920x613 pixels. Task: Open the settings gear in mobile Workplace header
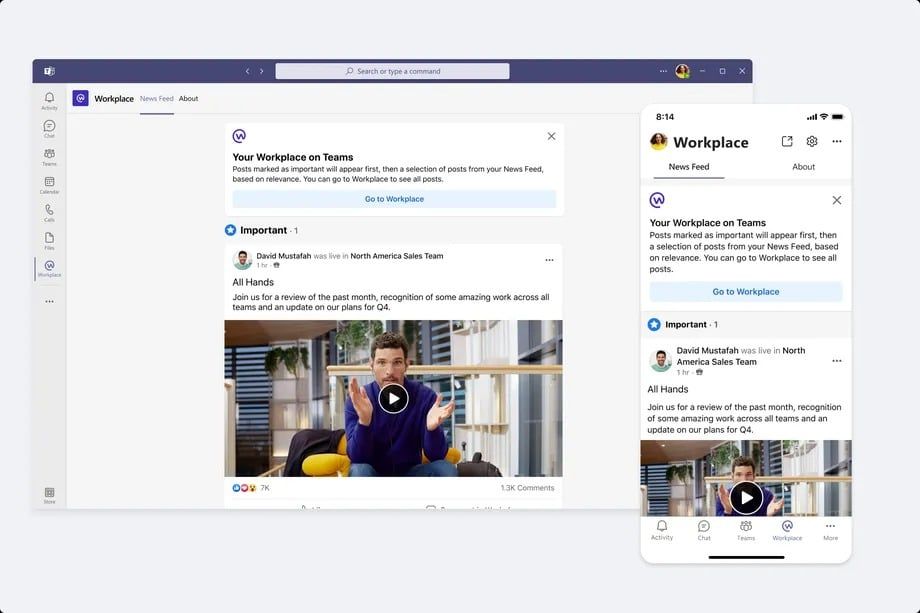(811, 141)
